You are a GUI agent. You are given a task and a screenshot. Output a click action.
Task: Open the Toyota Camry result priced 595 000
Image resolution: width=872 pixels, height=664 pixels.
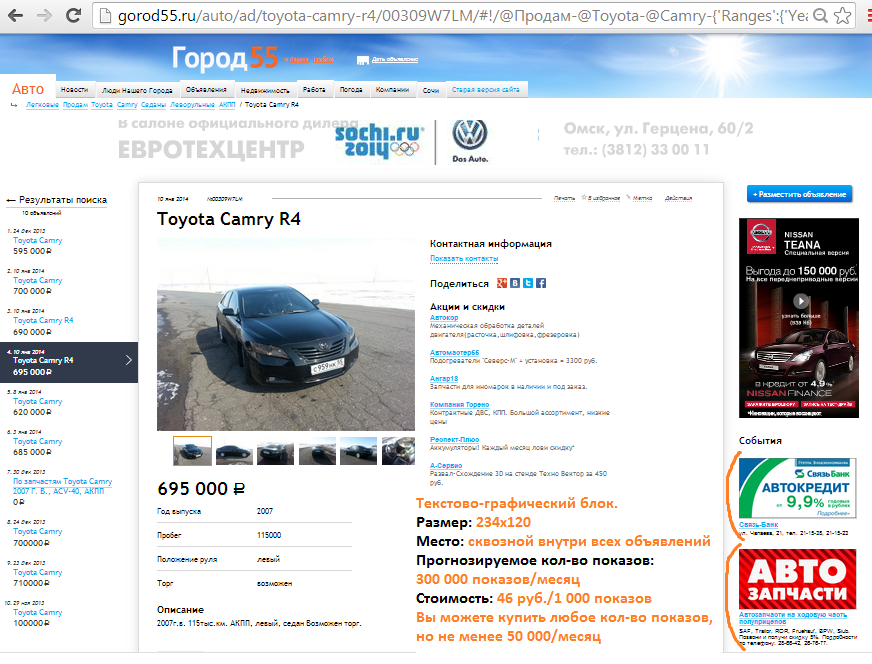coord(38,240)
